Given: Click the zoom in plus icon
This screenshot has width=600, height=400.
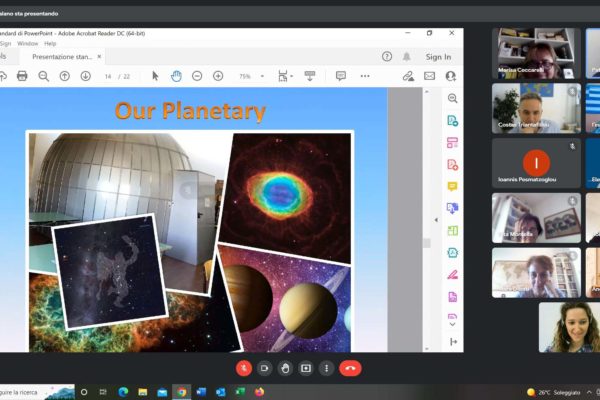Looking at the screenshot, I should pyautogui.click(x=218, y=76).
